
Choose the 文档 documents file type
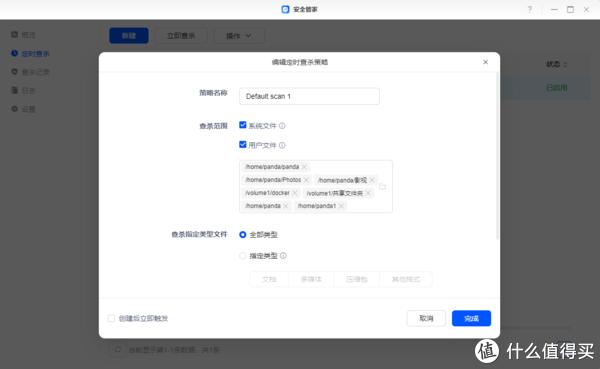[269, 279]
